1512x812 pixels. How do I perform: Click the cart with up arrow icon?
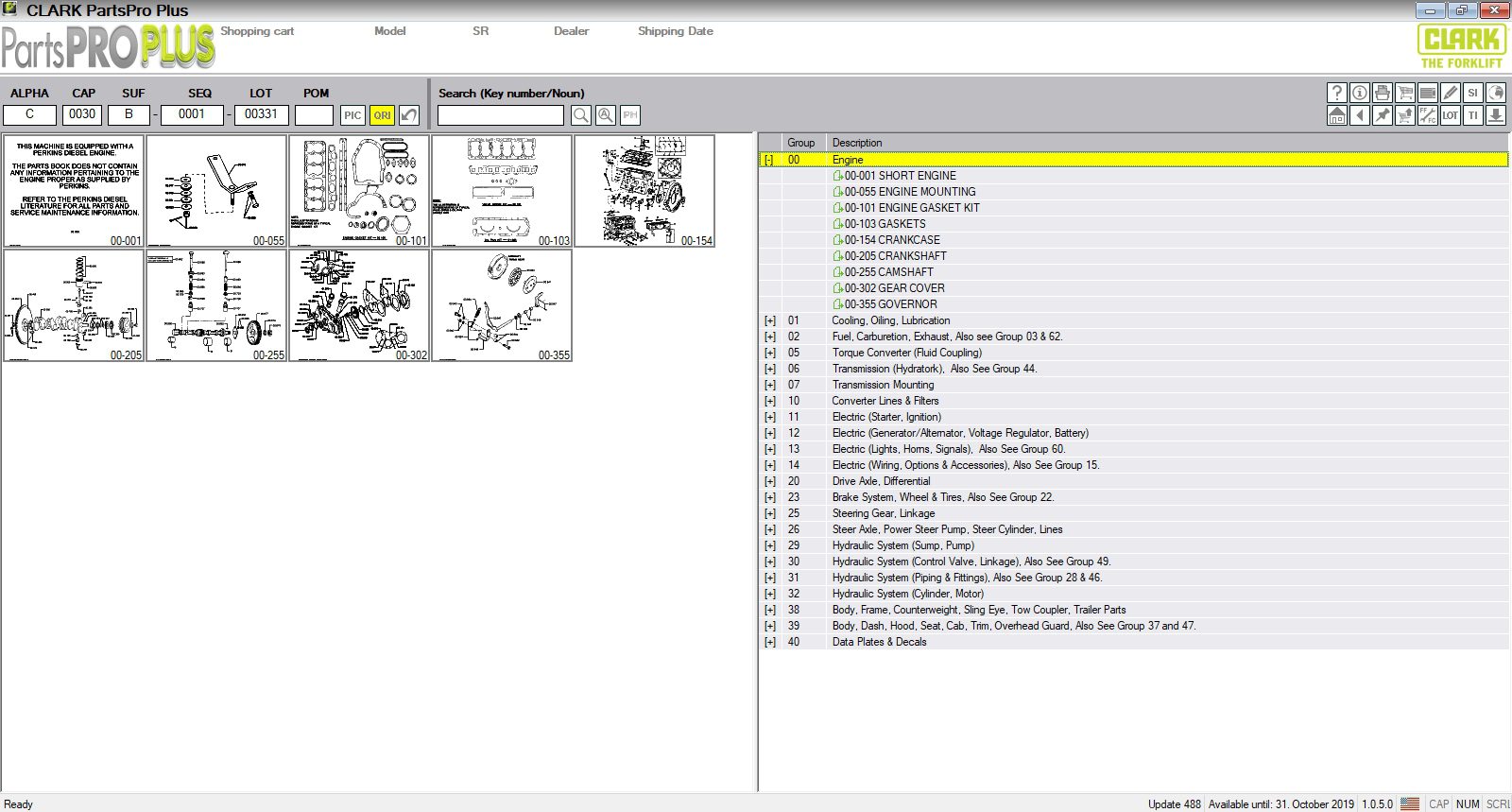click(1404, 115)
